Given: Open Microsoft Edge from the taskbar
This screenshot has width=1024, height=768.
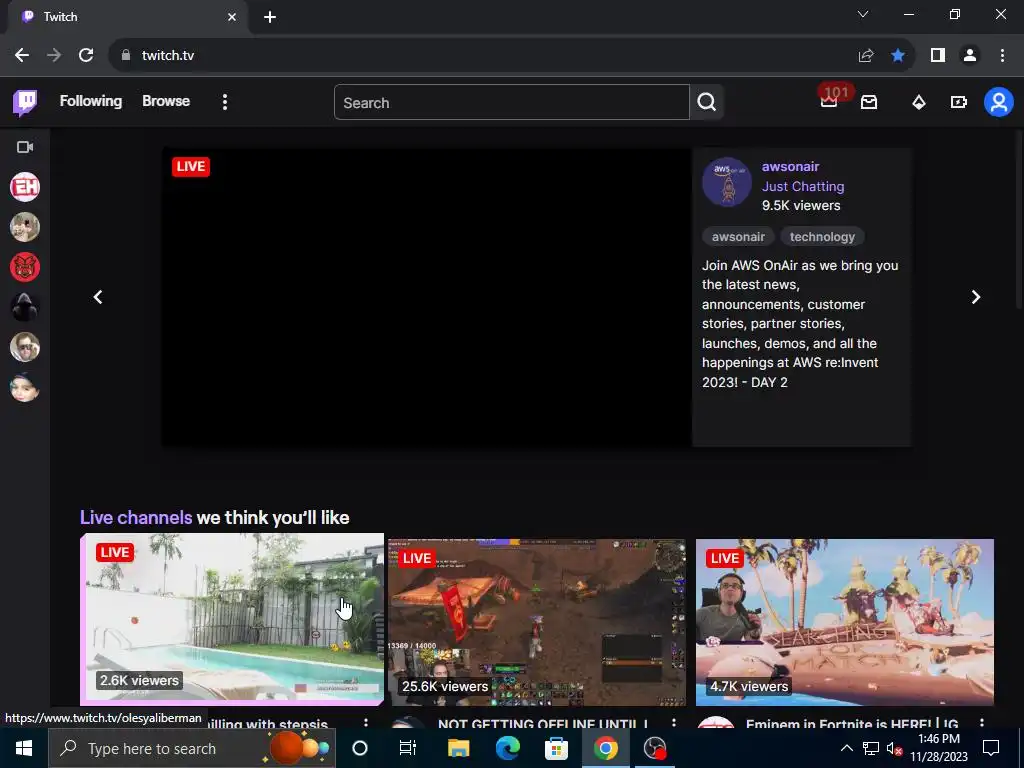Looking at the screenshot, I should pyautogui.click(x=507, y=748).
